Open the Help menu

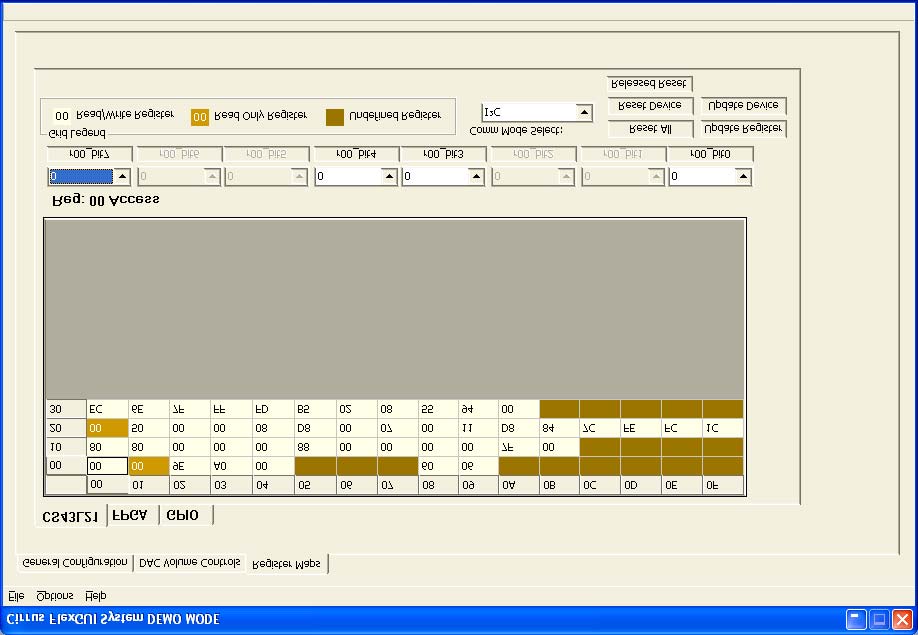94,595
